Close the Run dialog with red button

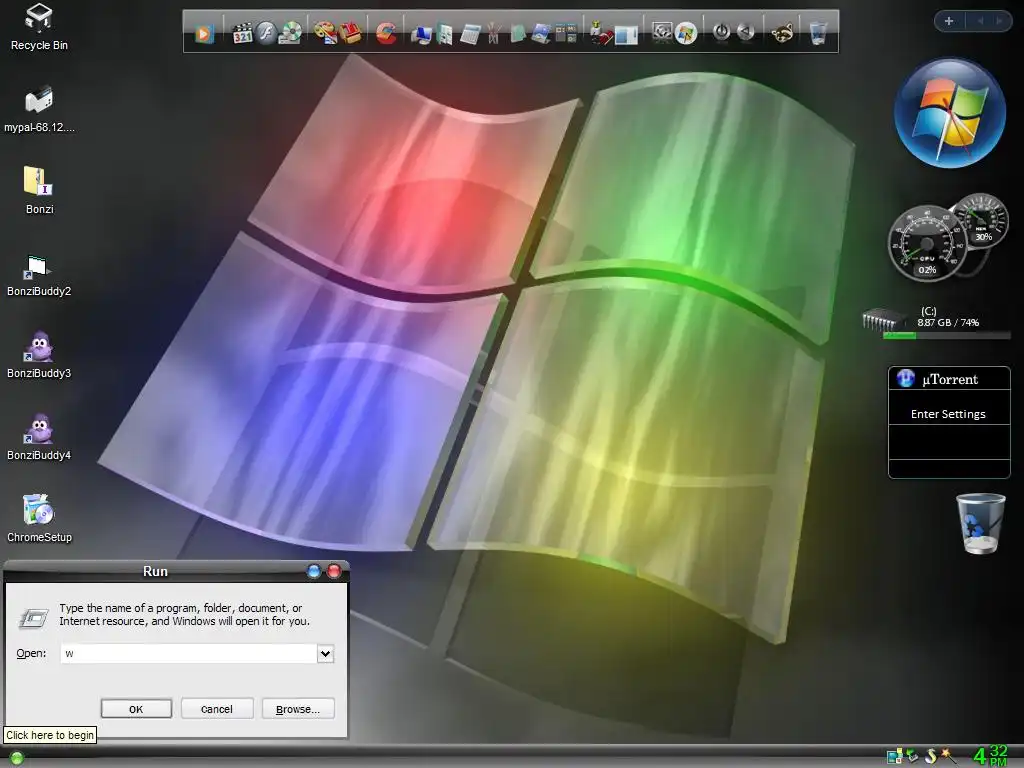click(x=334, y=571)
